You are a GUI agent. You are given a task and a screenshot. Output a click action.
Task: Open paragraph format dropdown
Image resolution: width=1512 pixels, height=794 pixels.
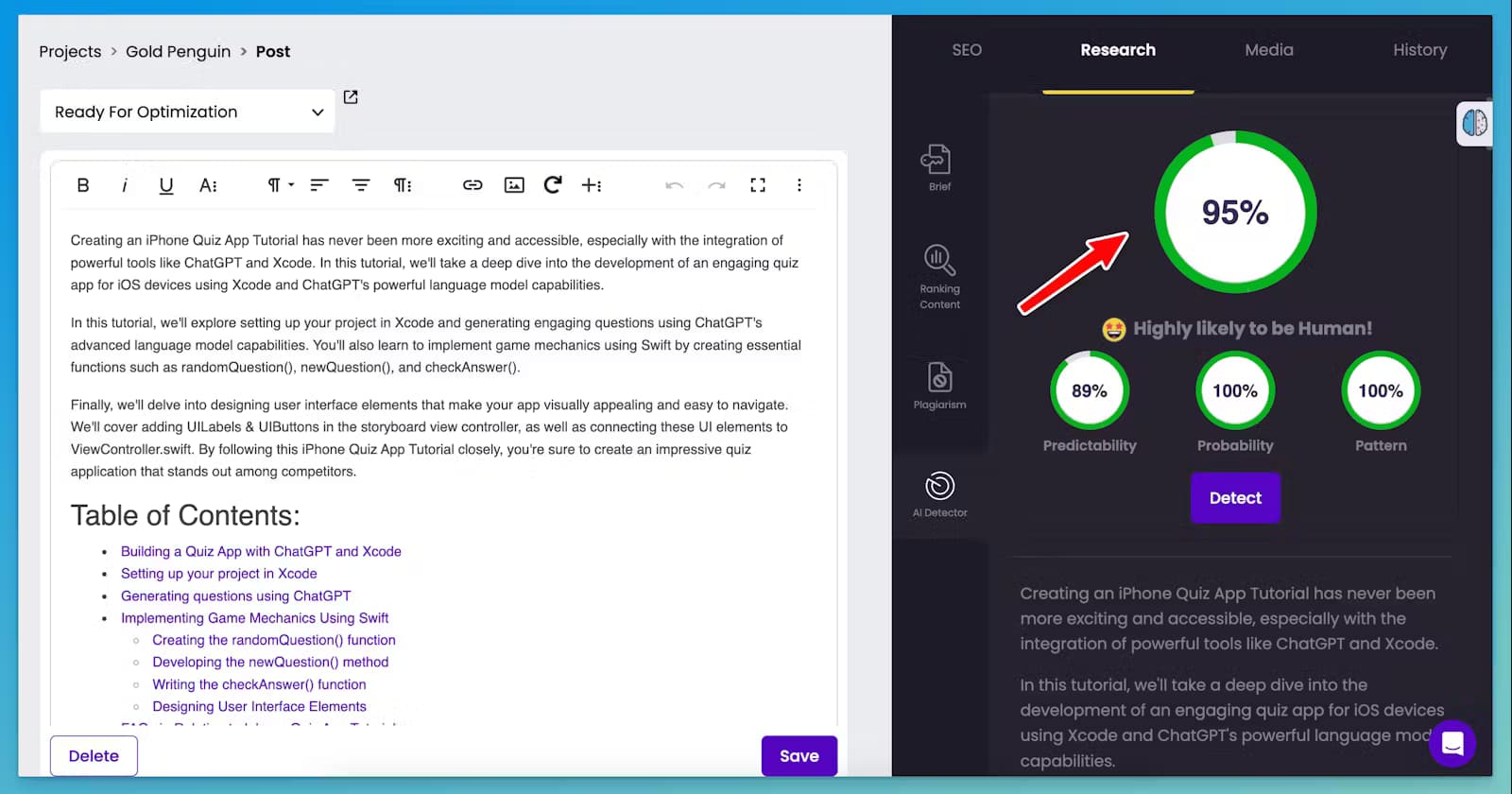point(280,185)
